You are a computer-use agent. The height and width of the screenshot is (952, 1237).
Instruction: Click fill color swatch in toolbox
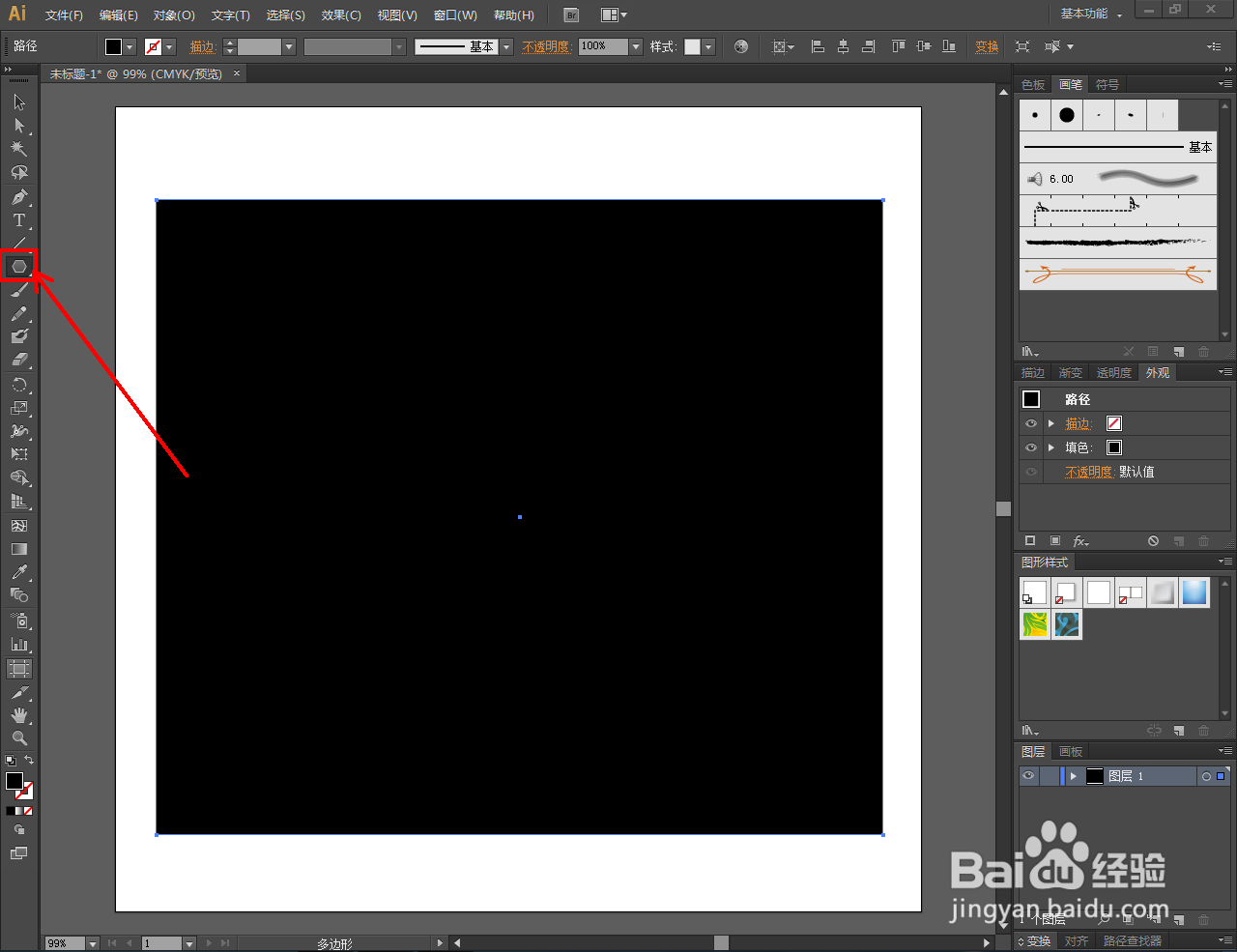click(14, 781)
